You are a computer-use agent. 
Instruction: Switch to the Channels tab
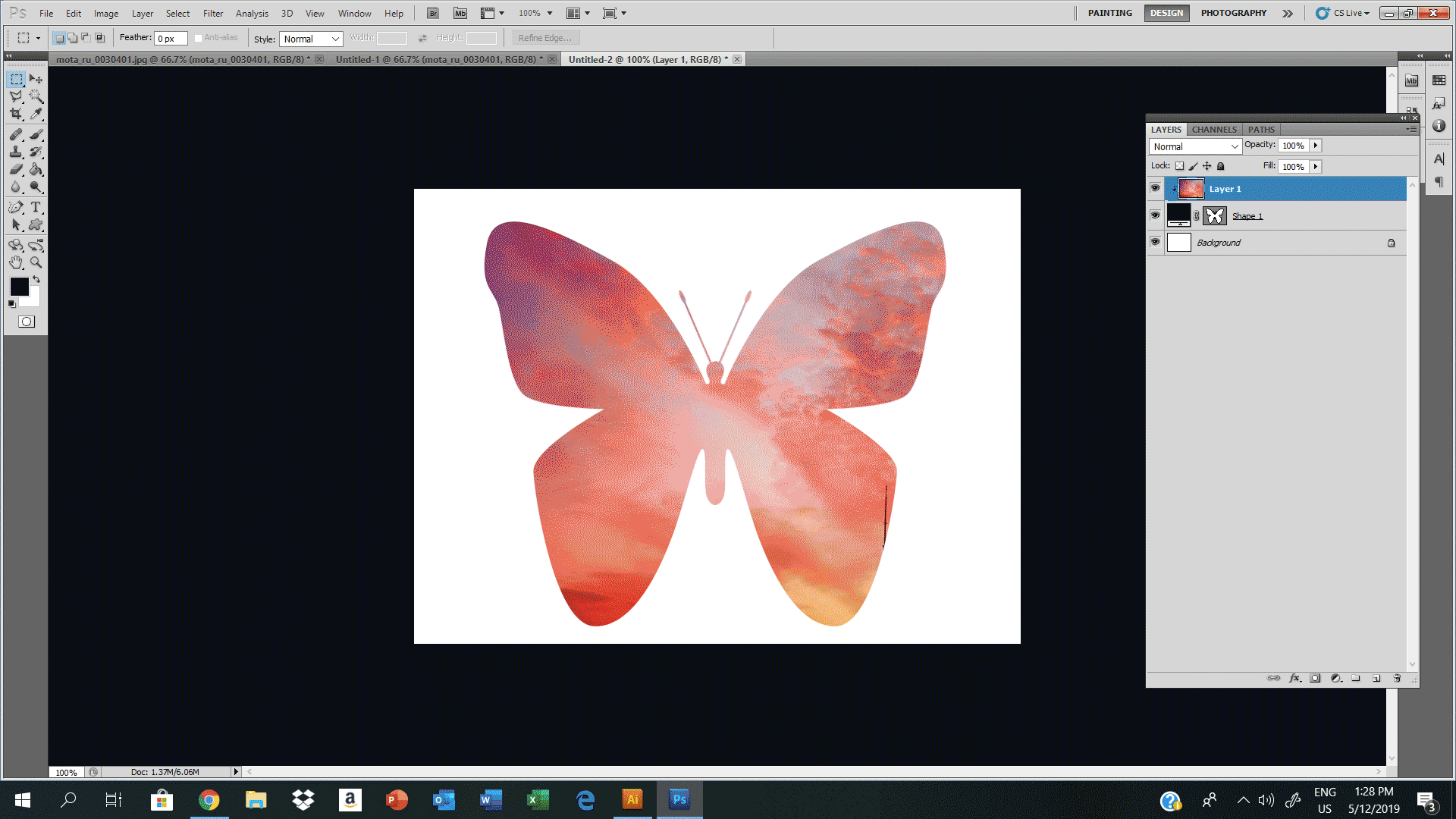tap(1213, 128)
